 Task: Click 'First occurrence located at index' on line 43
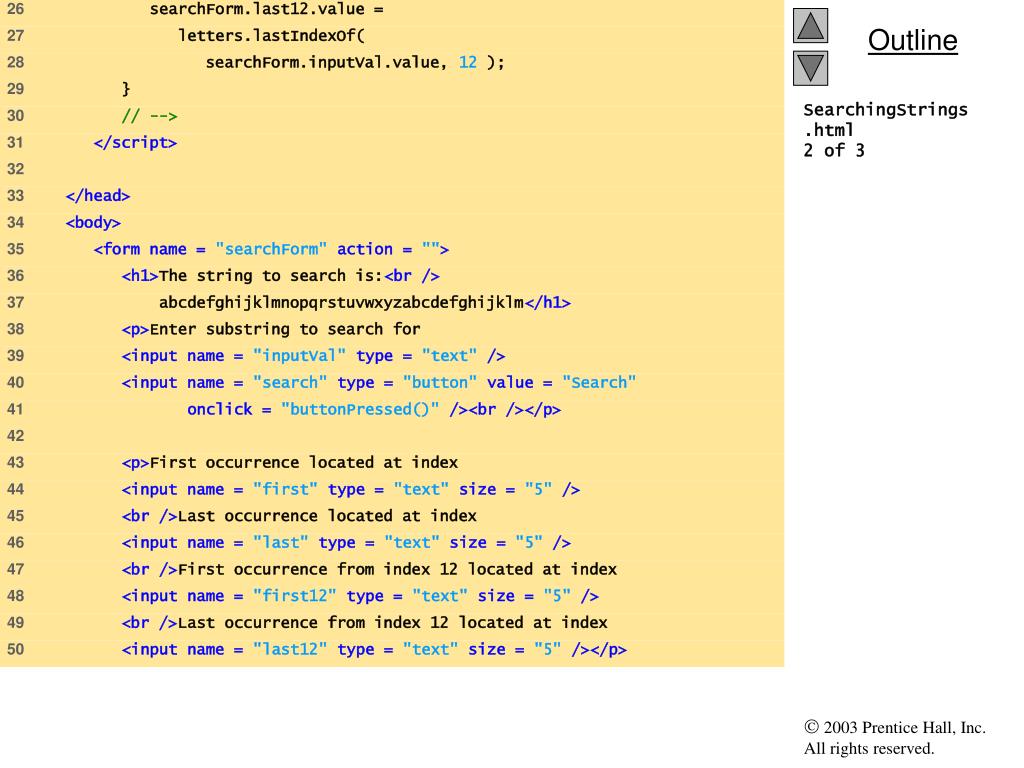pyautogui.click(x=304, y=462)
